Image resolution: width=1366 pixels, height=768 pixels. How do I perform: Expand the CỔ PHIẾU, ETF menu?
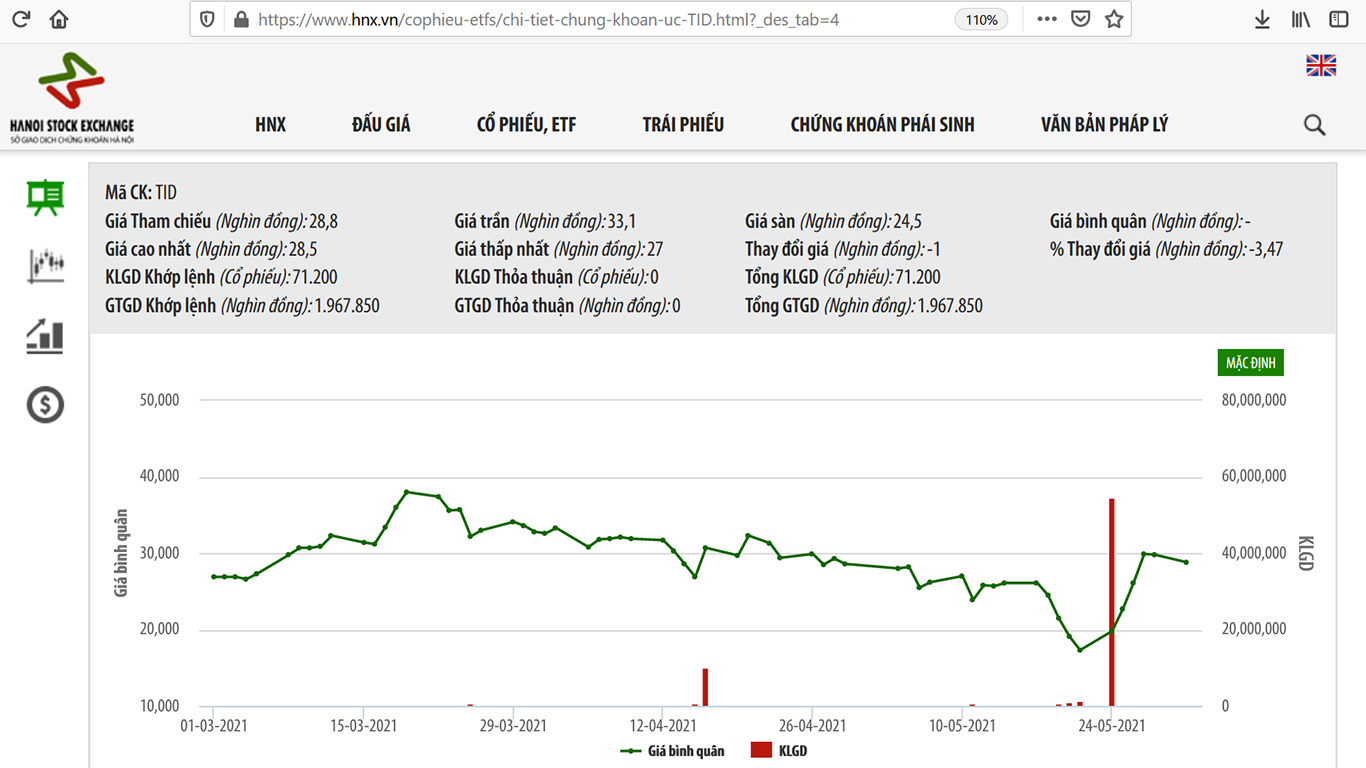(526, 125)
